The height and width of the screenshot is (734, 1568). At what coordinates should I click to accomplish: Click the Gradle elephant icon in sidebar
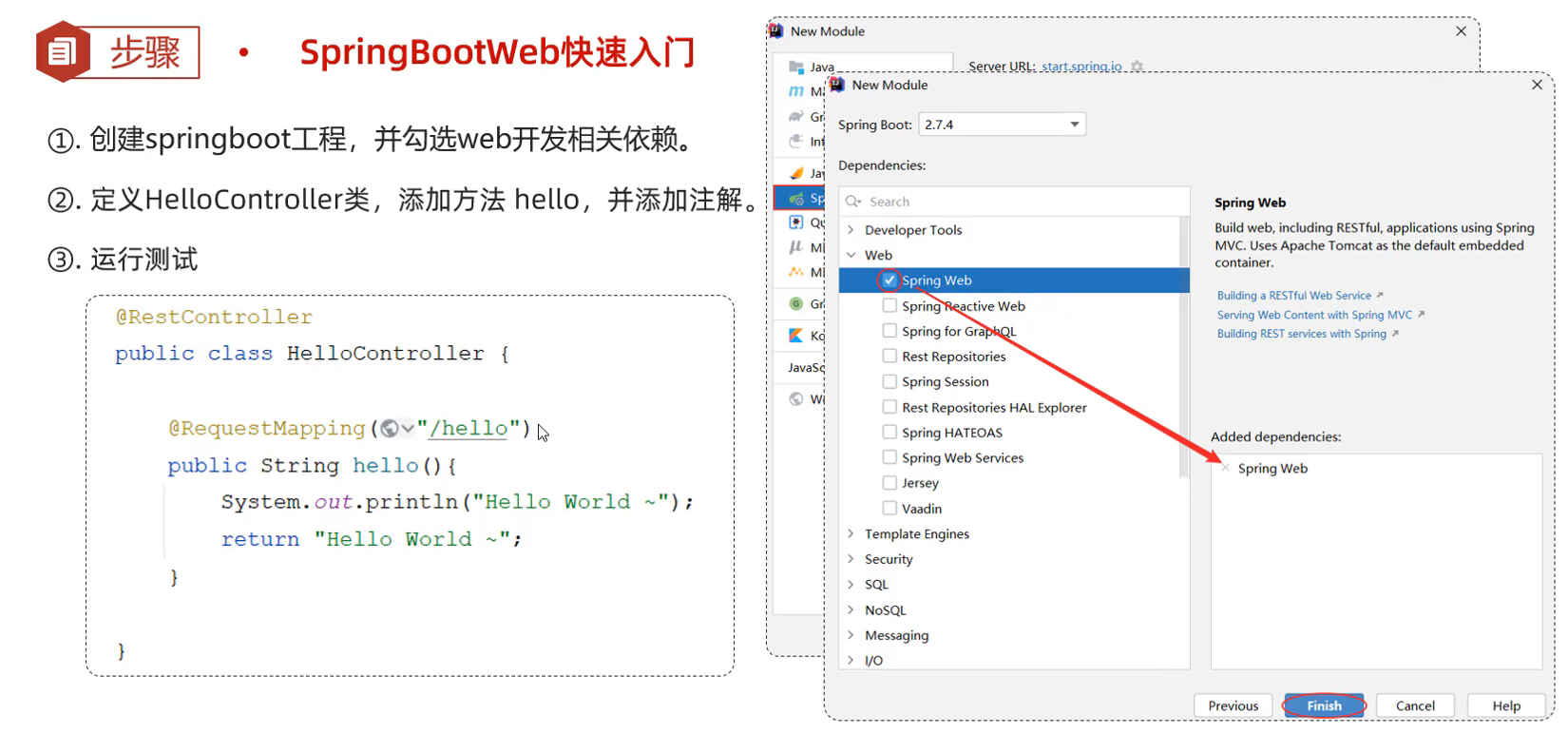click(x=796, y=117)
